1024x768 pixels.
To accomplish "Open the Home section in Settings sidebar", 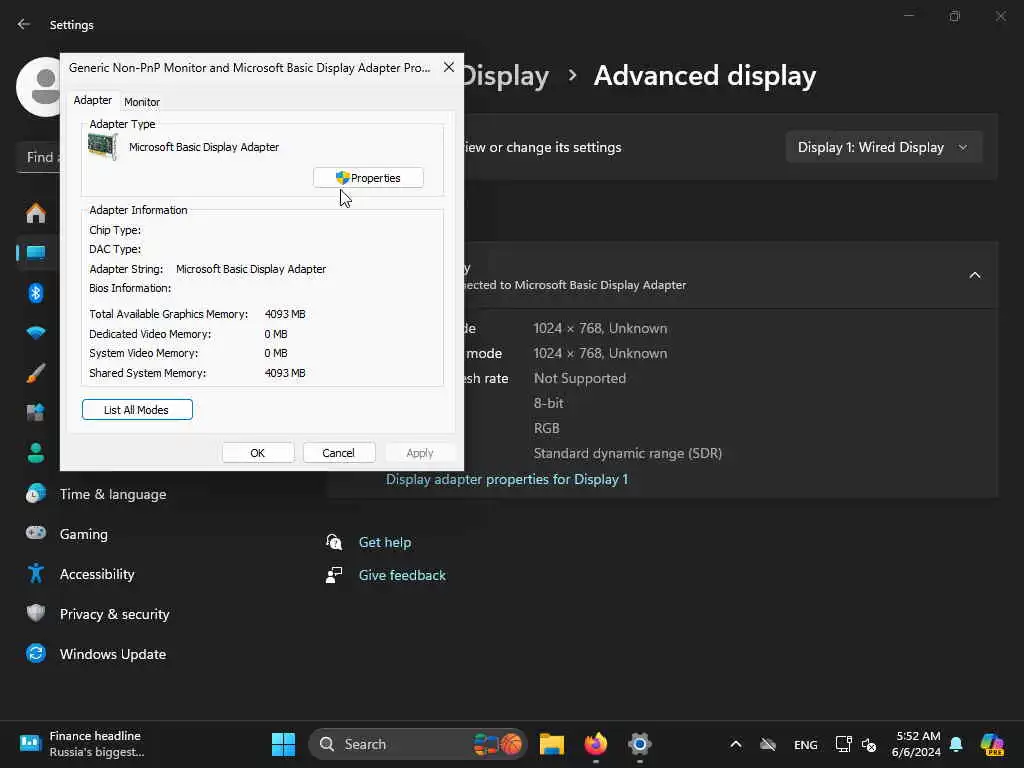I will [36, 213].
